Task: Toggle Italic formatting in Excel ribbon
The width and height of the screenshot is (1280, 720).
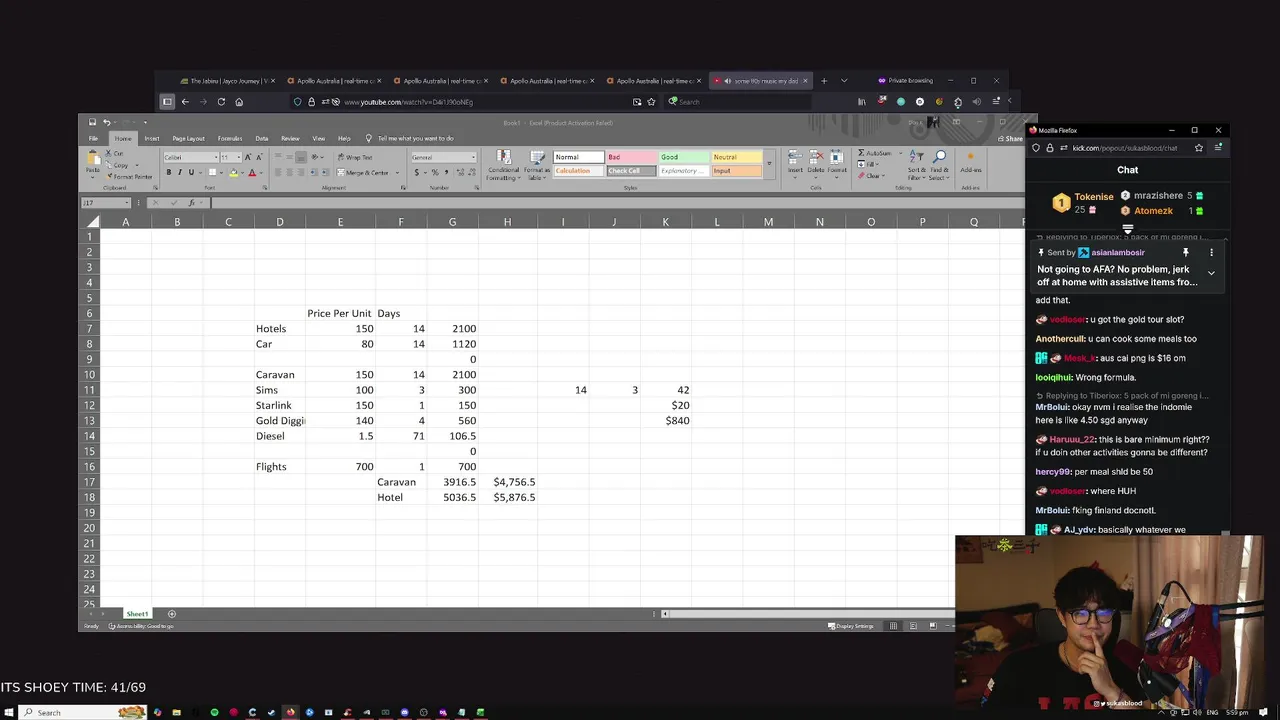Action: coord(180,172)
